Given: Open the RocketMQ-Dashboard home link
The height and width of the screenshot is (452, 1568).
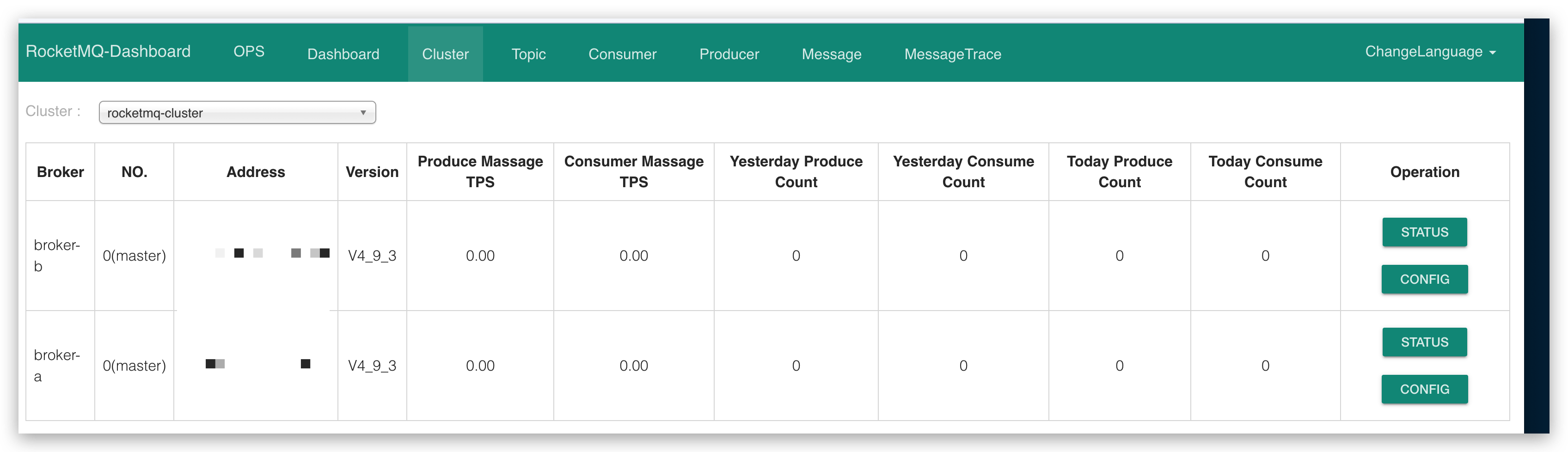Looking at the screenshot, I should 108,52.
